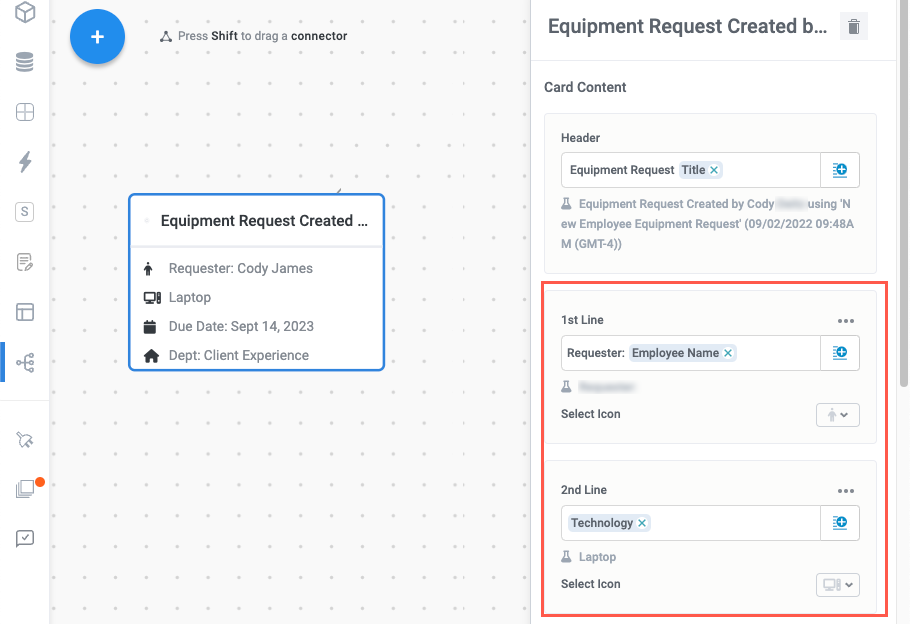Click the blue add-field icon beside Title chip
Image resolution: width=910 pixels, height=624 pixels.
840,169
